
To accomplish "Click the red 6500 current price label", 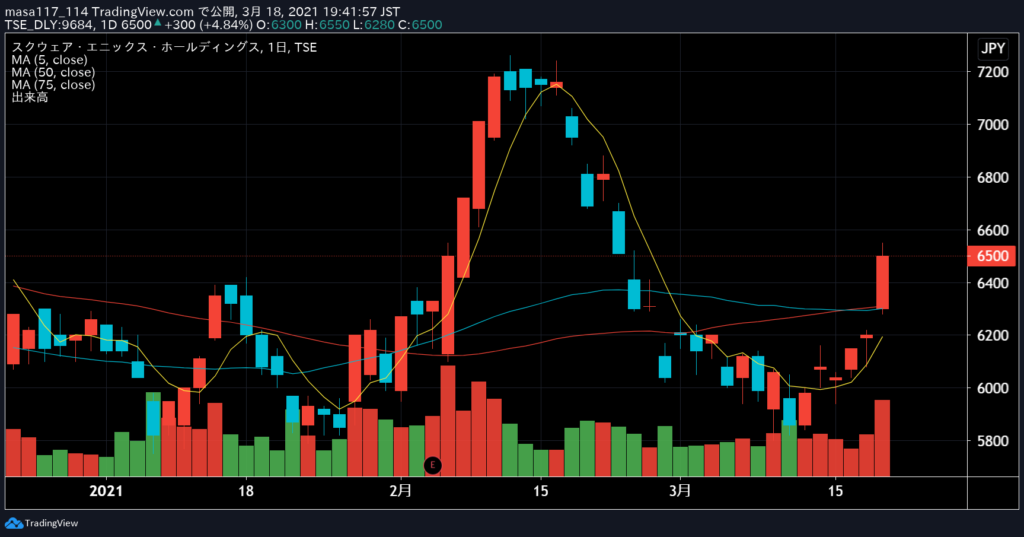I will (992, 256).
